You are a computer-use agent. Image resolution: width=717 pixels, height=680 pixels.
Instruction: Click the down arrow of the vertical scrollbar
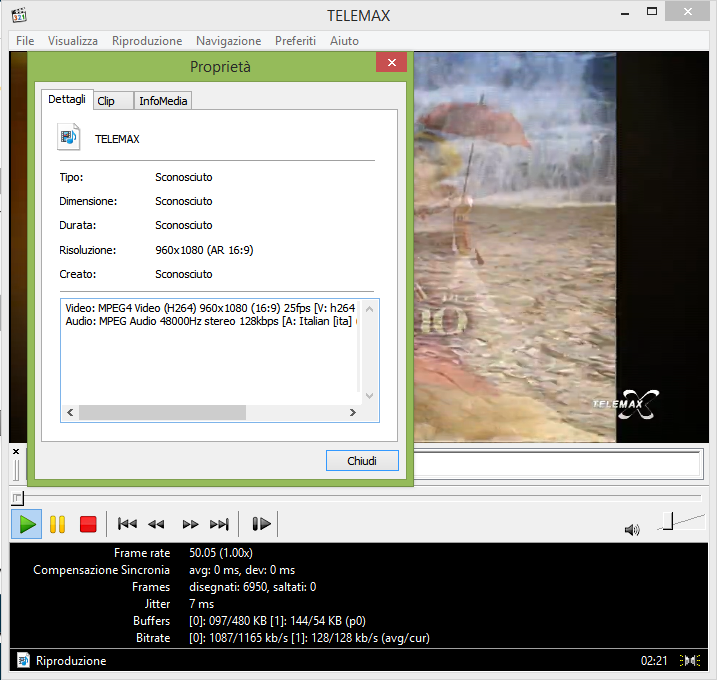369,396
